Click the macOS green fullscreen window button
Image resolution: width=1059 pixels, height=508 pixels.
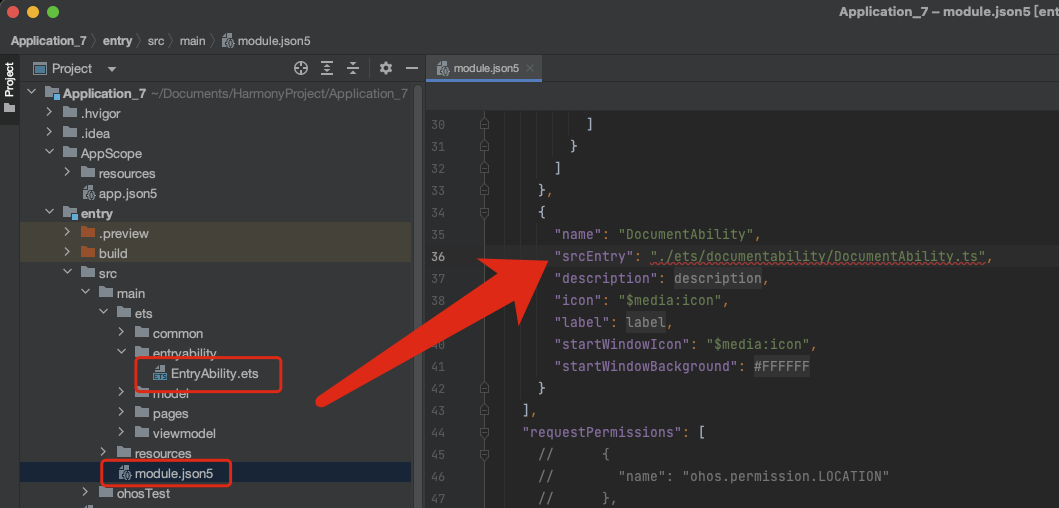click(53, 12)
